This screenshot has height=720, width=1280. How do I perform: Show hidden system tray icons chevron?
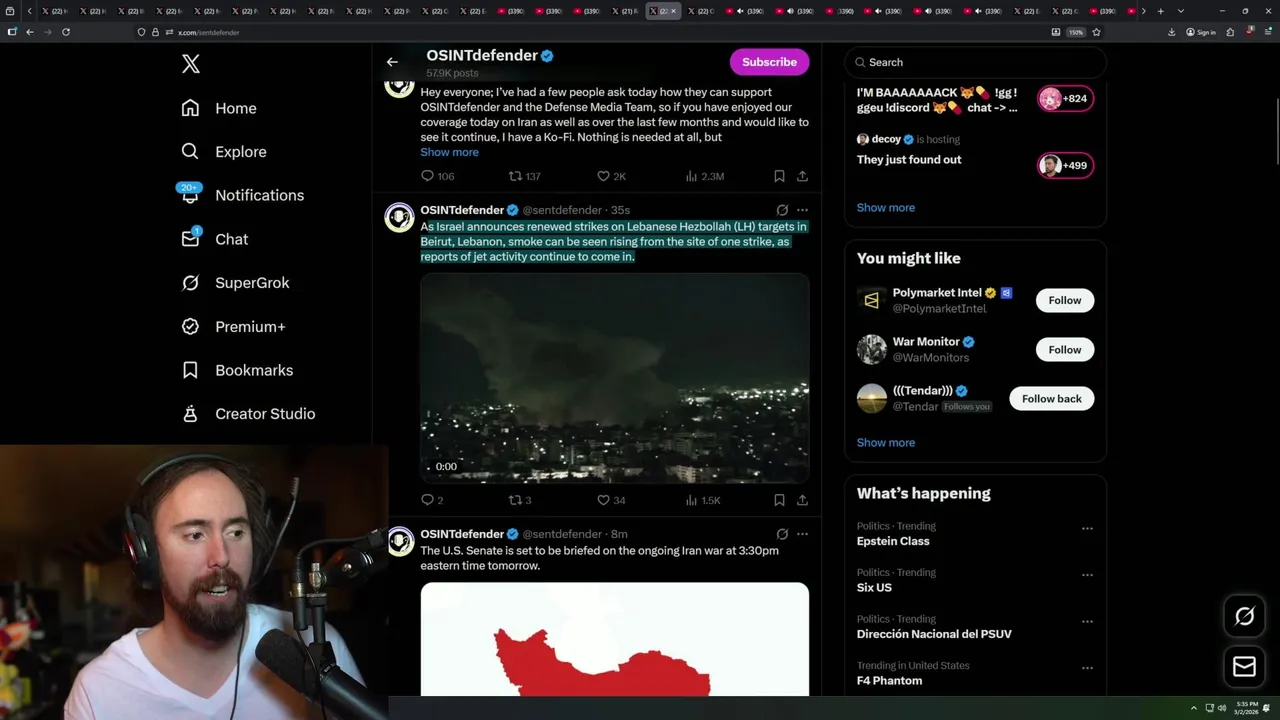coord(1193,708)
